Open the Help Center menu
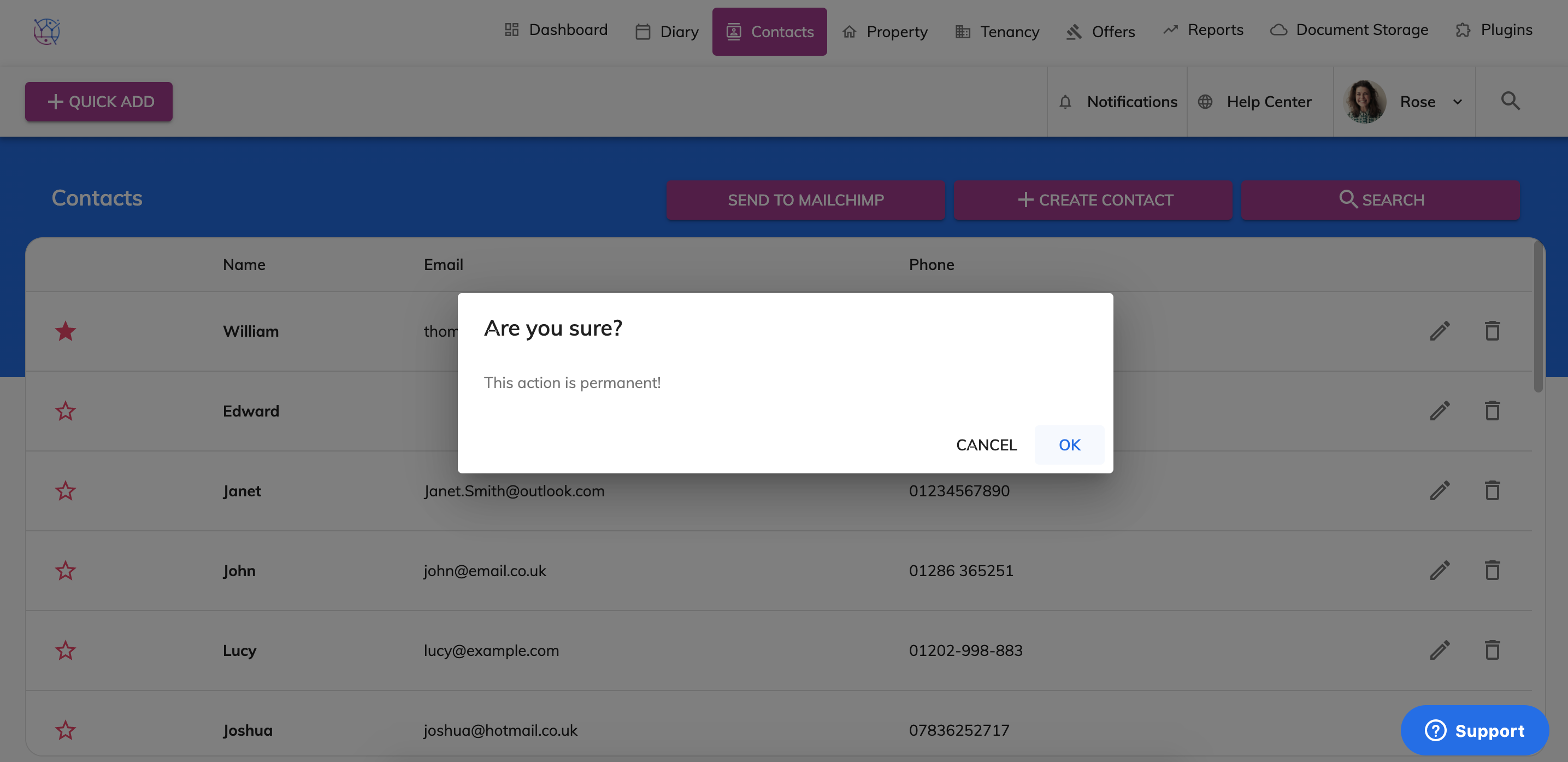 click(1255, 102)
